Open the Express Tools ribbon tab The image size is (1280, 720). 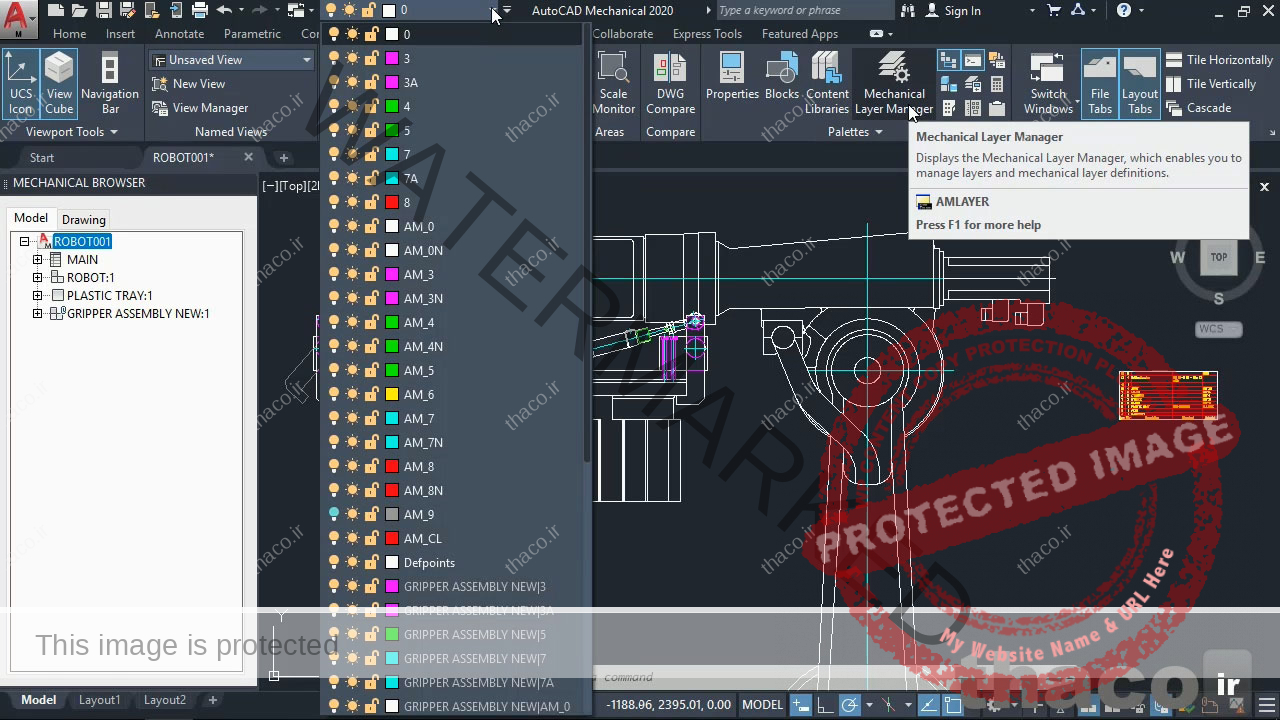pyautogui.click(x=707, y=34)
